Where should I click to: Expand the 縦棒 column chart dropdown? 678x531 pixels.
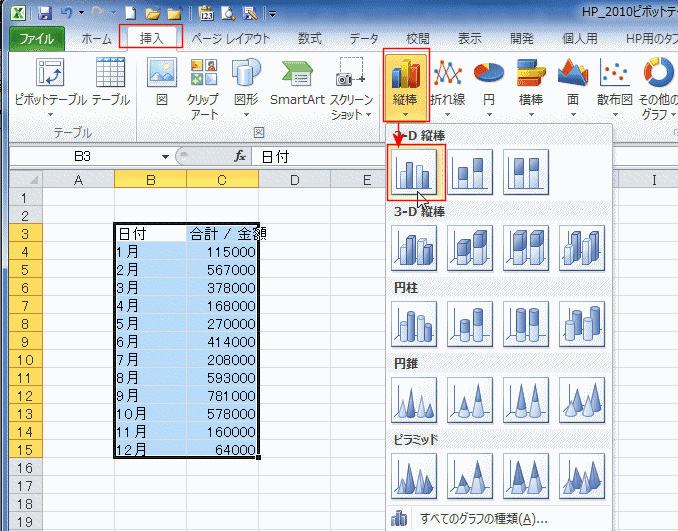406,86
